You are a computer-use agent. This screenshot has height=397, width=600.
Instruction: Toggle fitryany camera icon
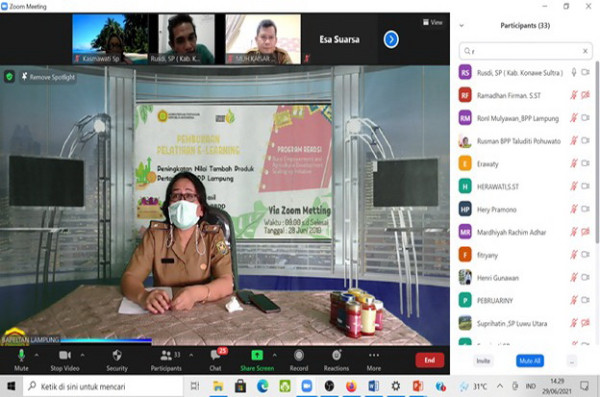coord(585,254)
